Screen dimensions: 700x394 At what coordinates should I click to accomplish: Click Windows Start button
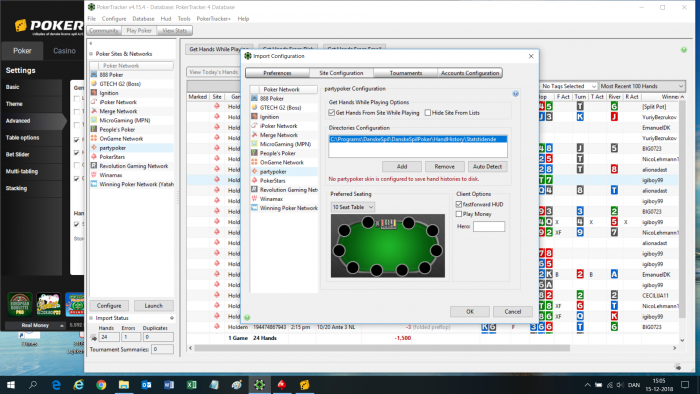tap(11, 385)
